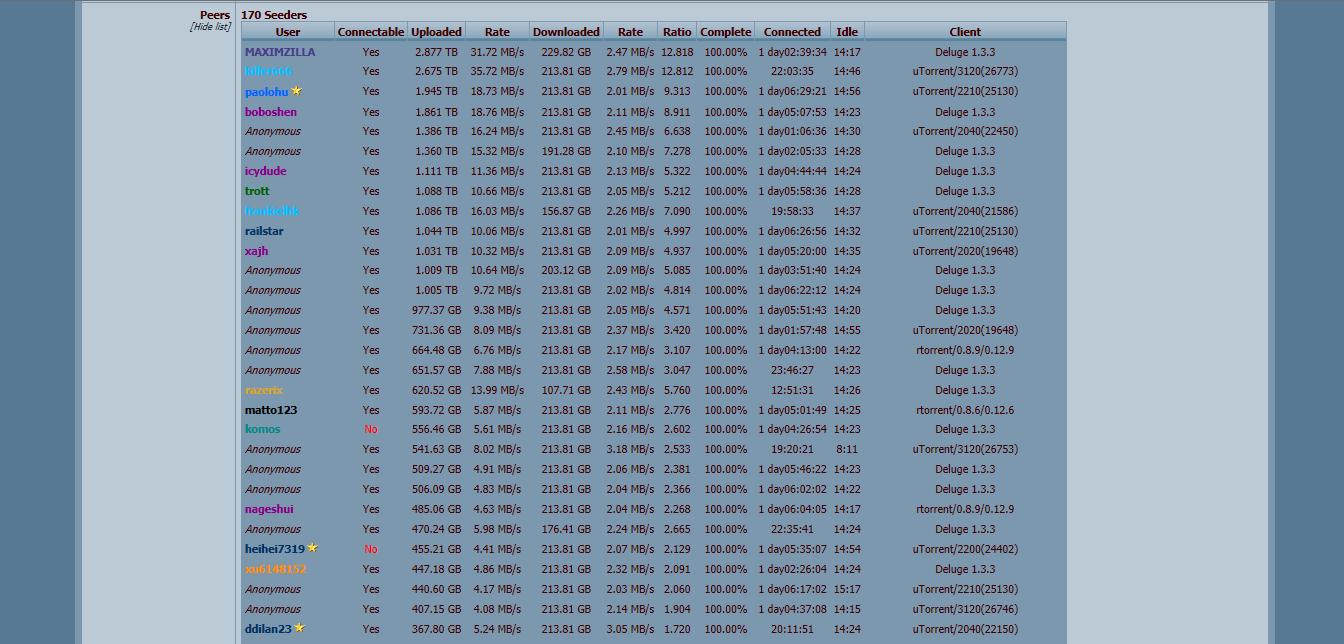Click the Connectable column header

[x=371, y=32]
